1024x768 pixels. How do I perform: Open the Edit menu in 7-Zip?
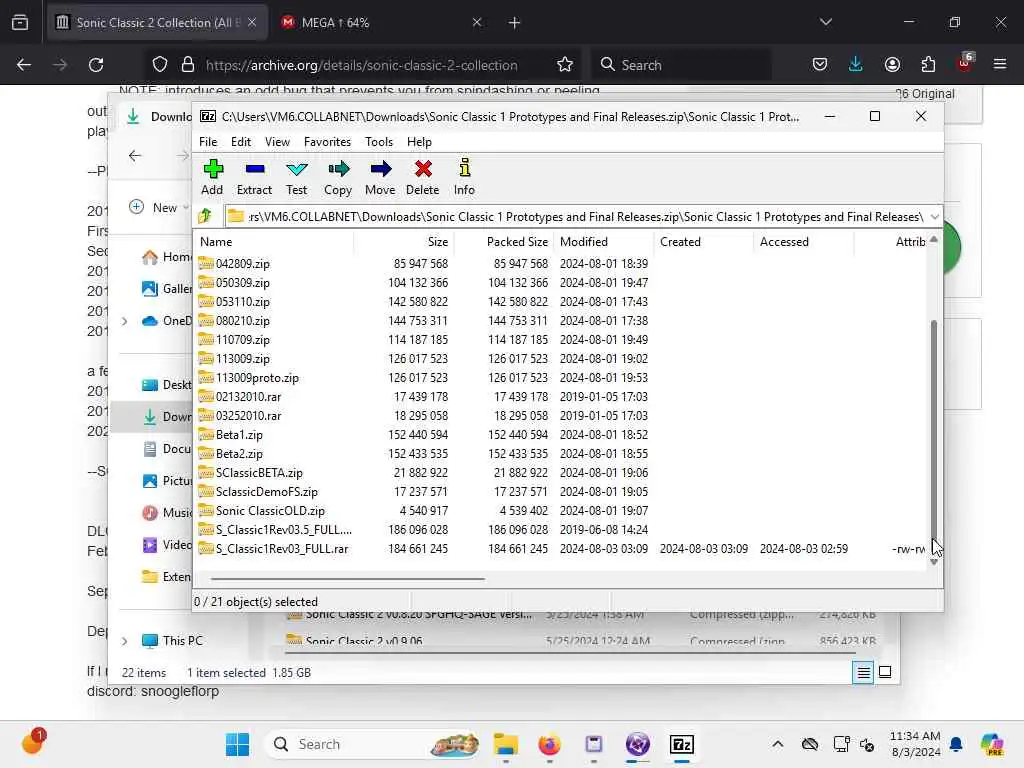coord(240,142)
